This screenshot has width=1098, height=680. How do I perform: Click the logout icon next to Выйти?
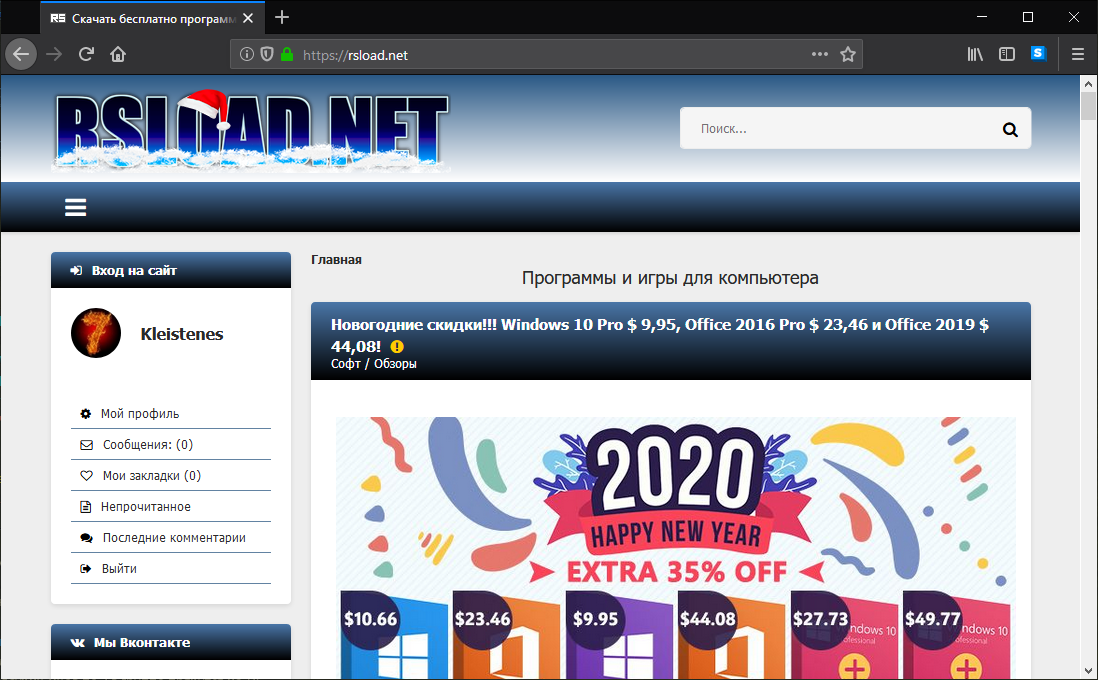[85, 569]
